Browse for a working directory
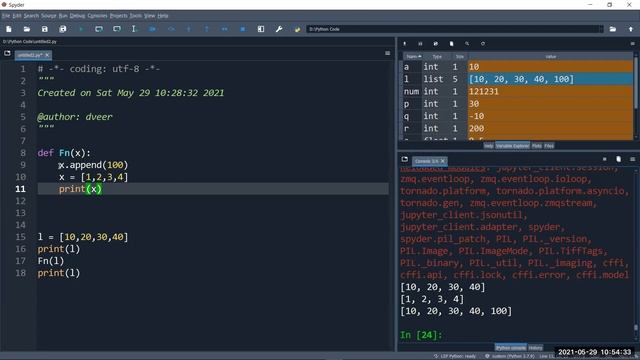 (x=613, y=29)
